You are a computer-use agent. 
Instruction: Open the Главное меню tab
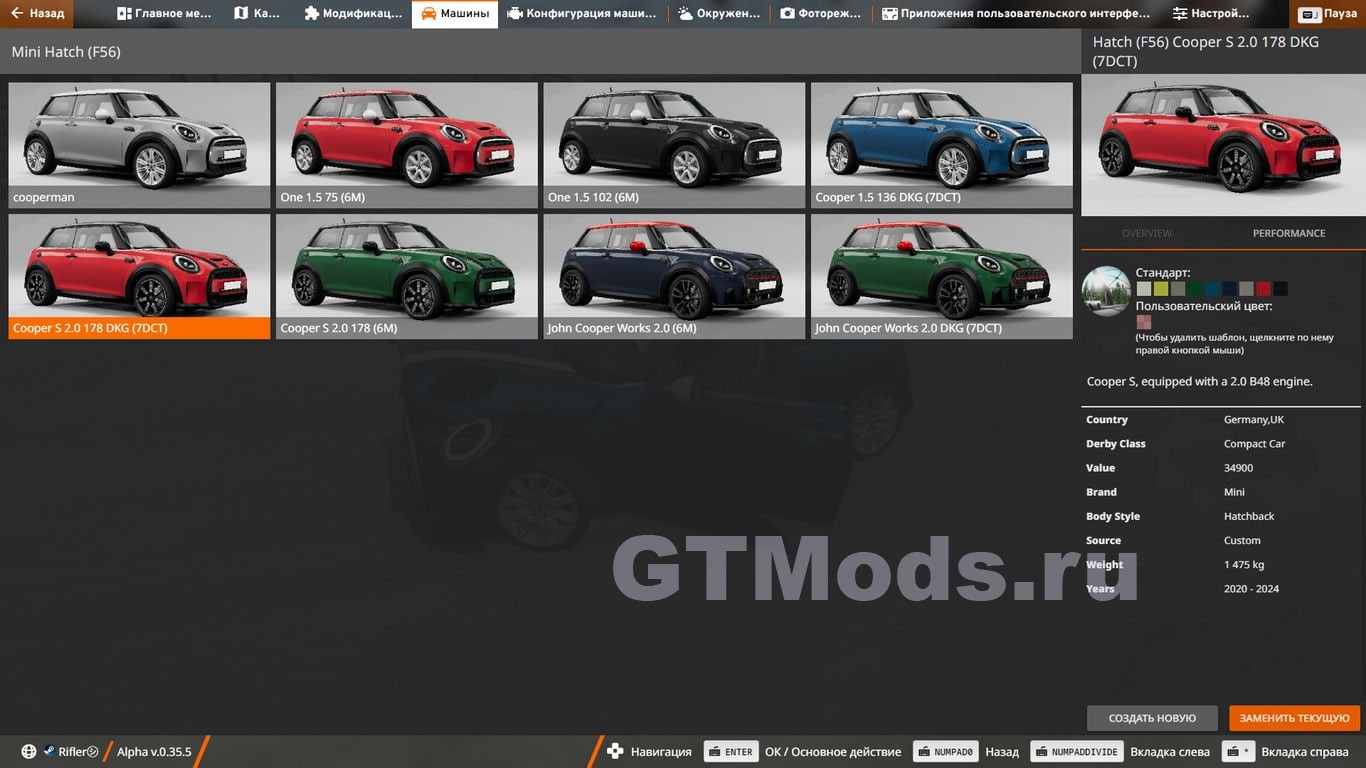[164, 14]
